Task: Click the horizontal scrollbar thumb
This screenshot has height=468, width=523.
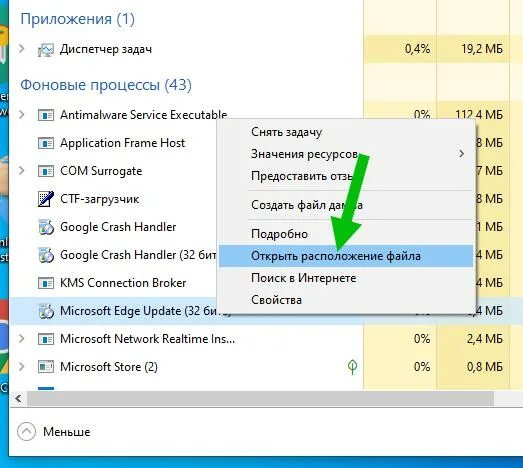Action: (x=260, y=398)
